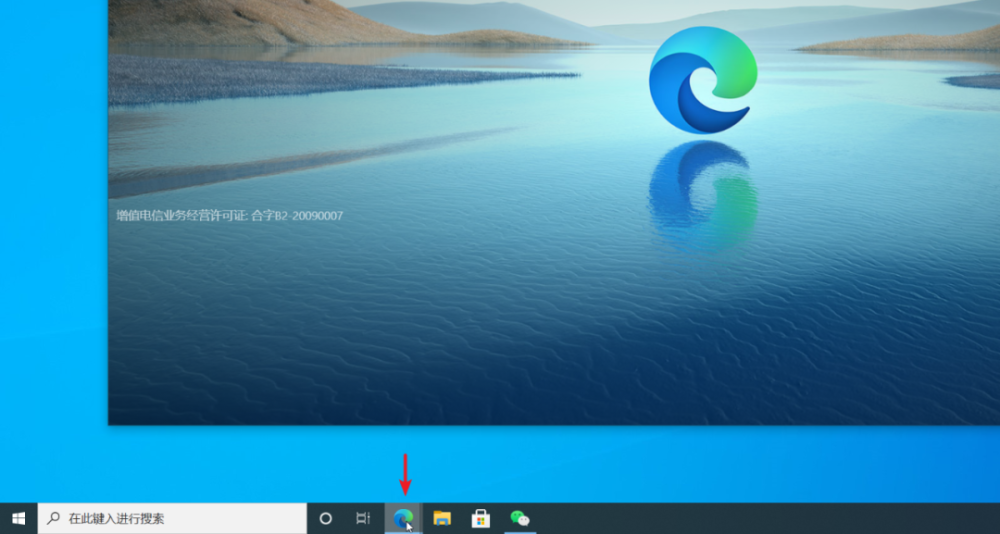
Task: Open File Explorer from the taskbar
Action: (442, 519)
